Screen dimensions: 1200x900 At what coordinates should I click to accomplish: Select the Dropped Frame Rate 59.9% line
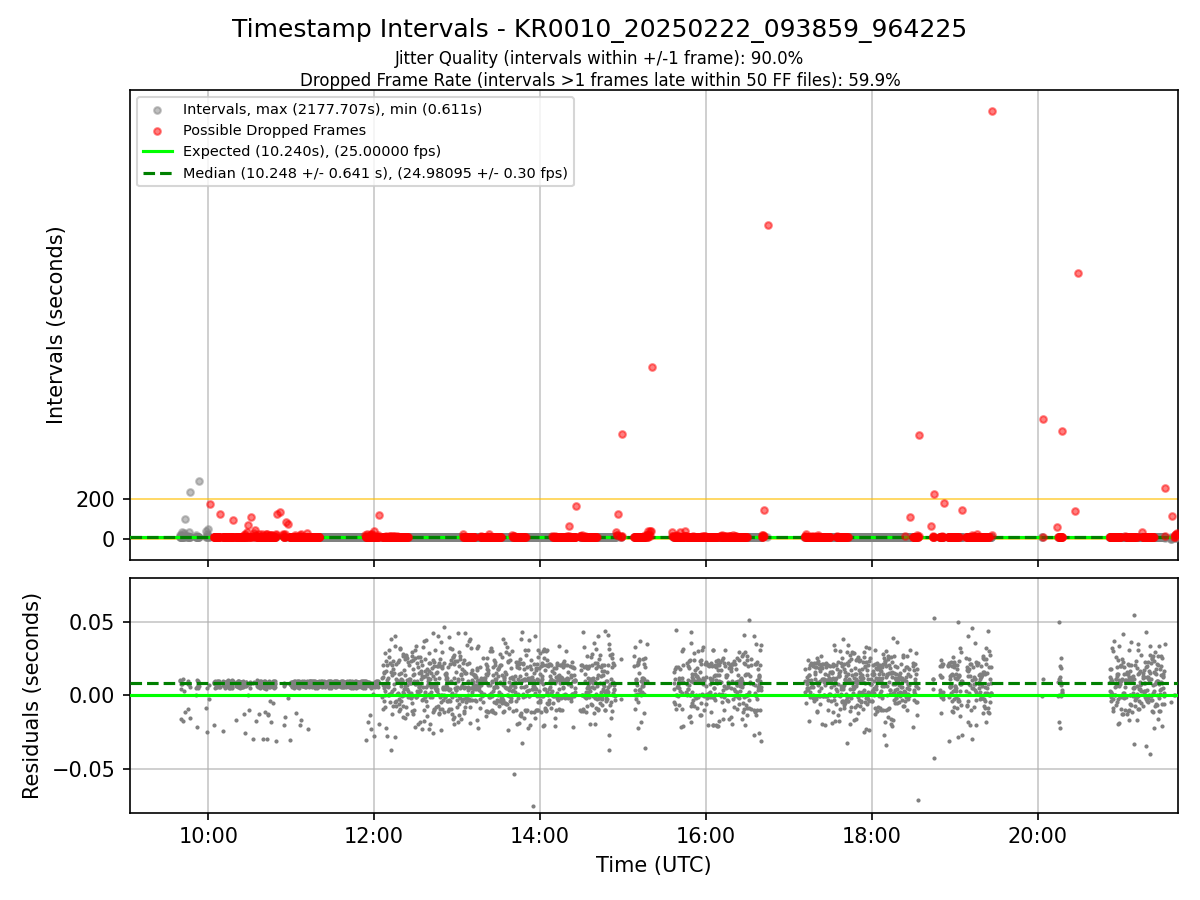(600, 80)
